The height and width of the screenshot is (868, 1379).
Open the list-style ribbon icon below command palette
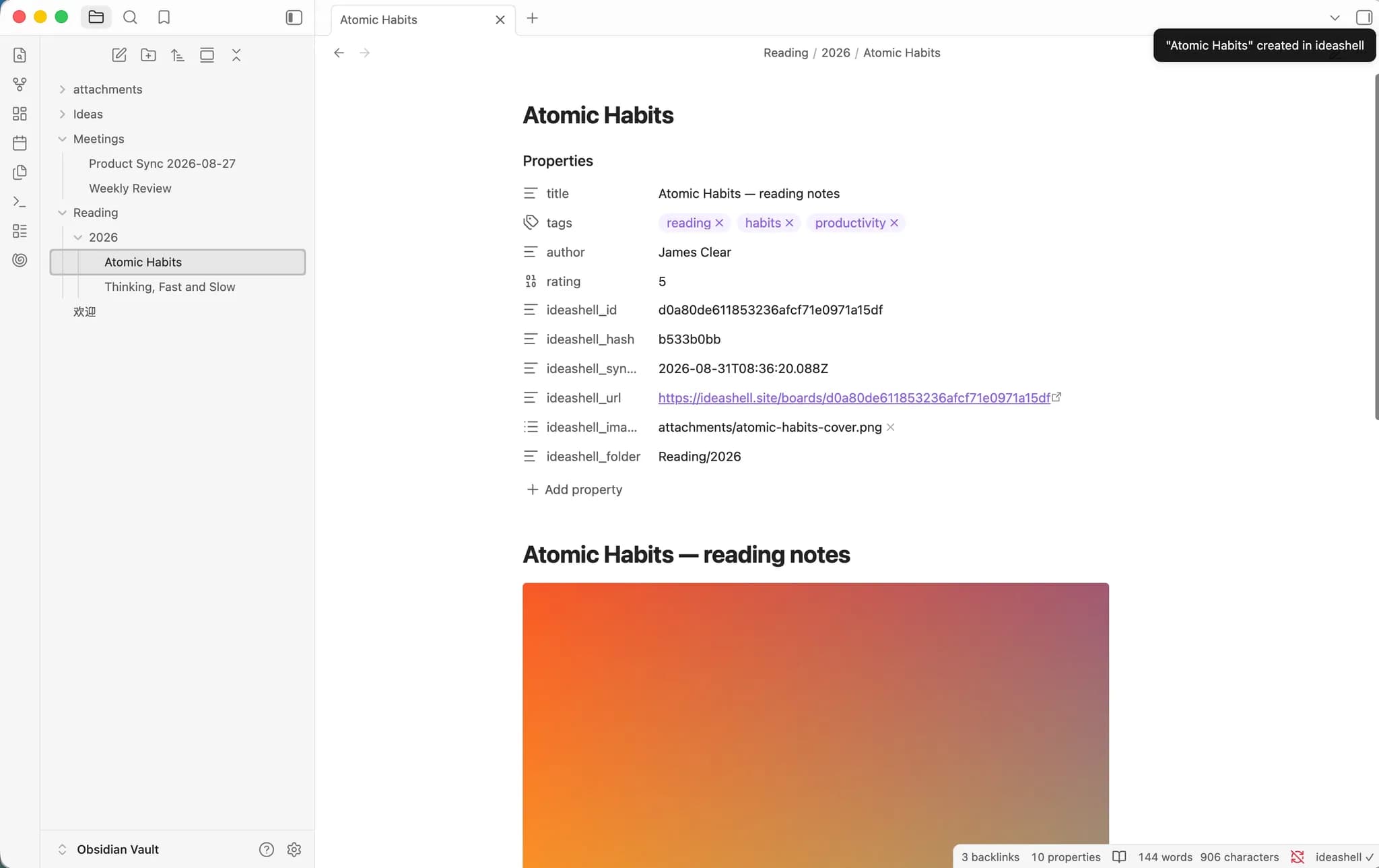[x=20, y=231]
